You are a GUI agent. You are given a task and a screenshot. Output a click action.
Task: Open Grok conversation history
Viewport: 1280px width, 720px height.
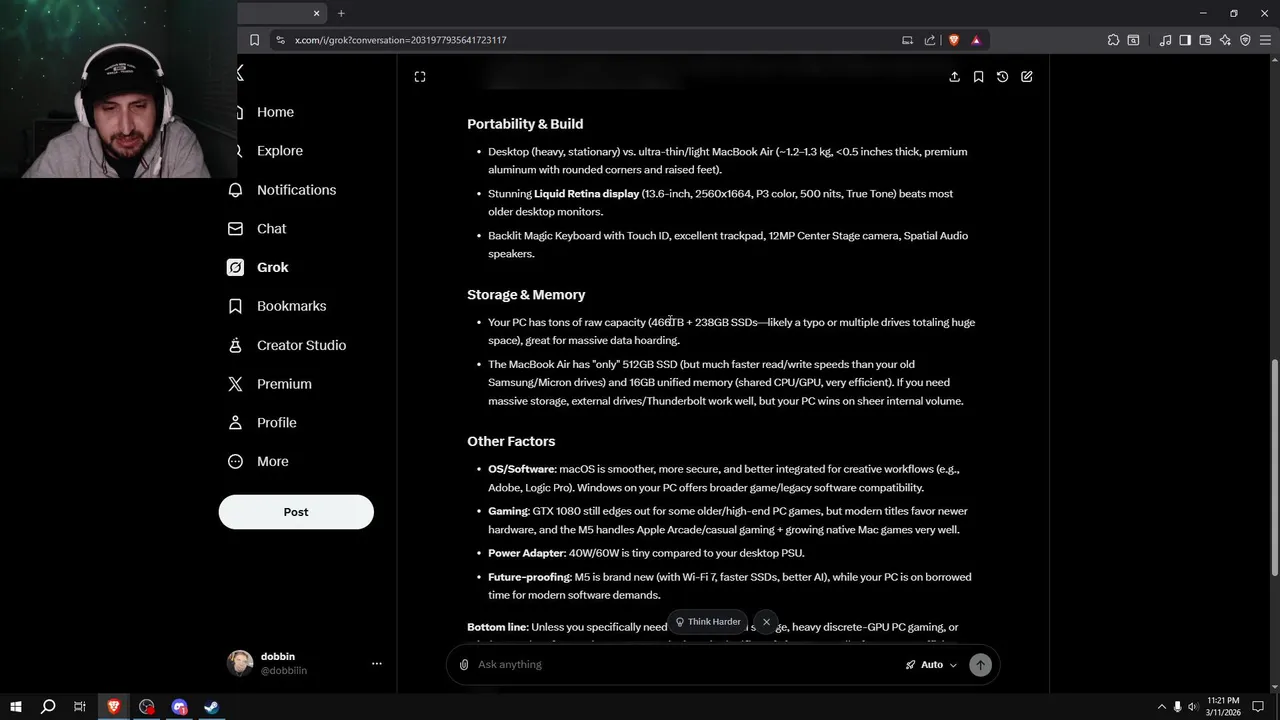[1002, 77]
